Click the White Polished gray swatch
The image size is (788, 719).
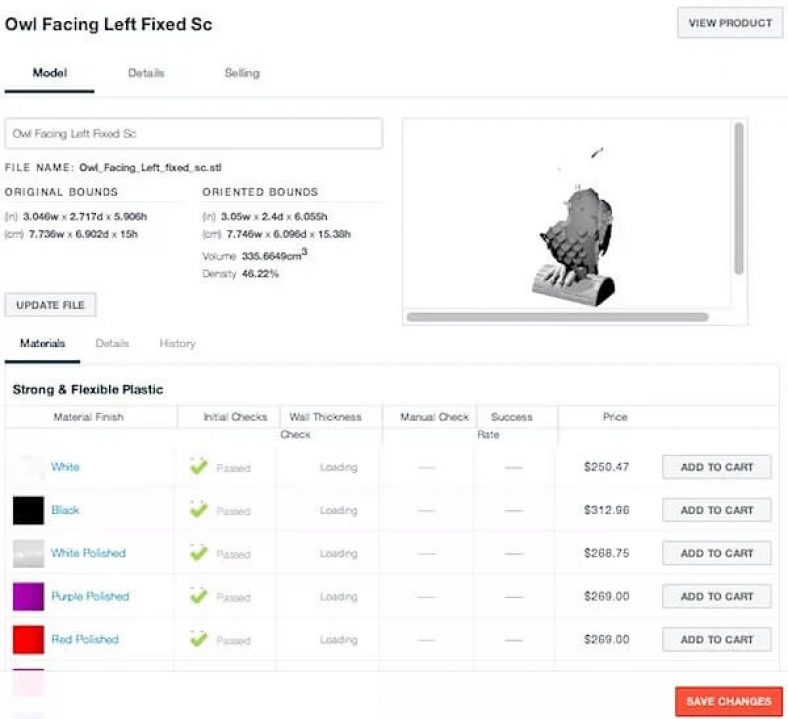28,553
